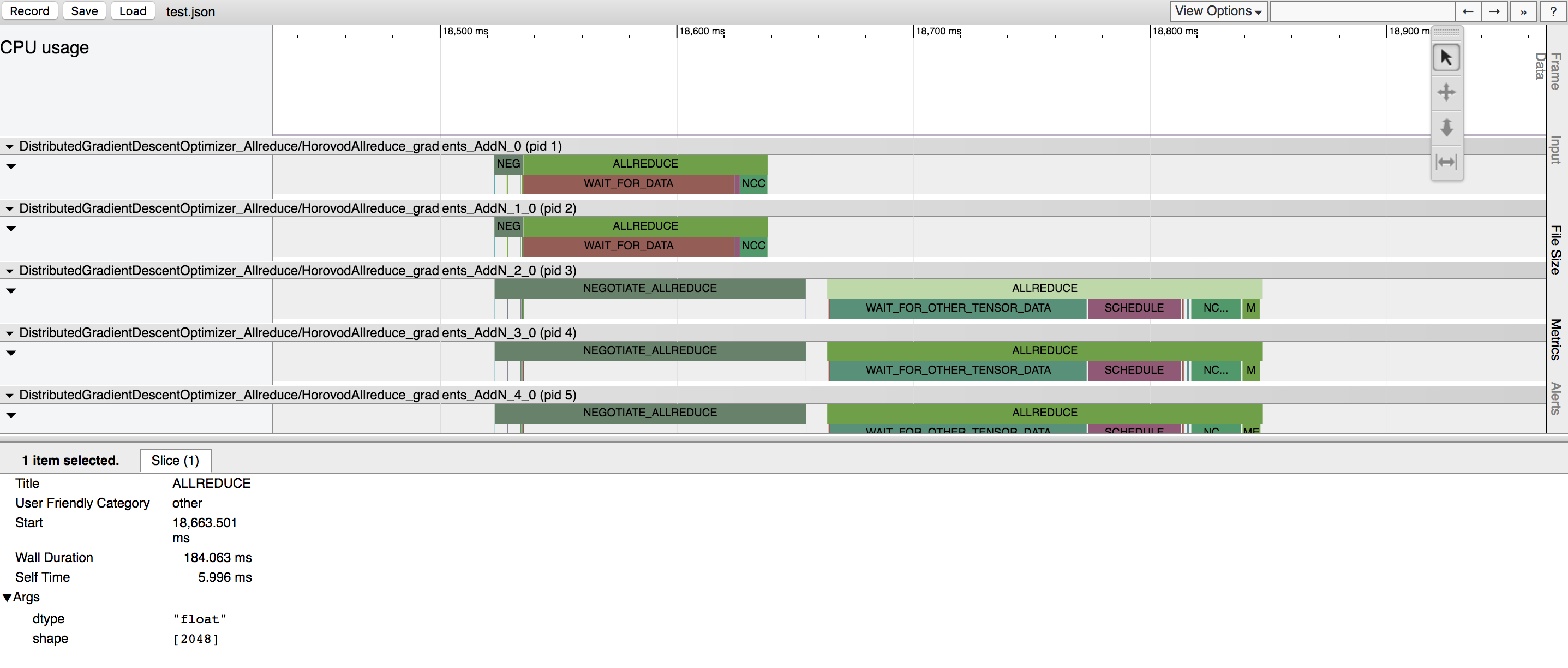The width and height of the screenshot is (1568, 668).
Task: Collapse the AddN_0 process track
Action: coord(9,146)
